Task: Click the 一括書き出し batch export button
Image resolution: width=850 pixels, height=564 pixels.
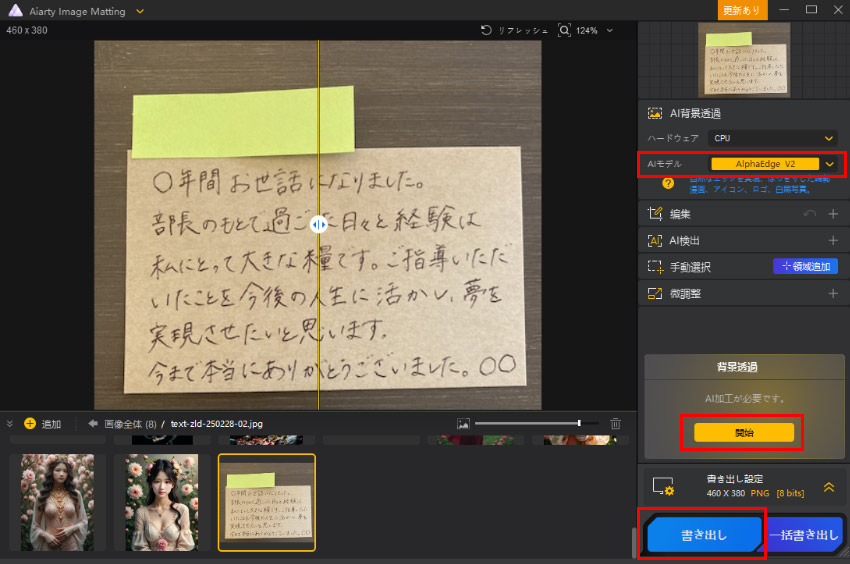Action: pyautogui.click(x=804, y=535)
